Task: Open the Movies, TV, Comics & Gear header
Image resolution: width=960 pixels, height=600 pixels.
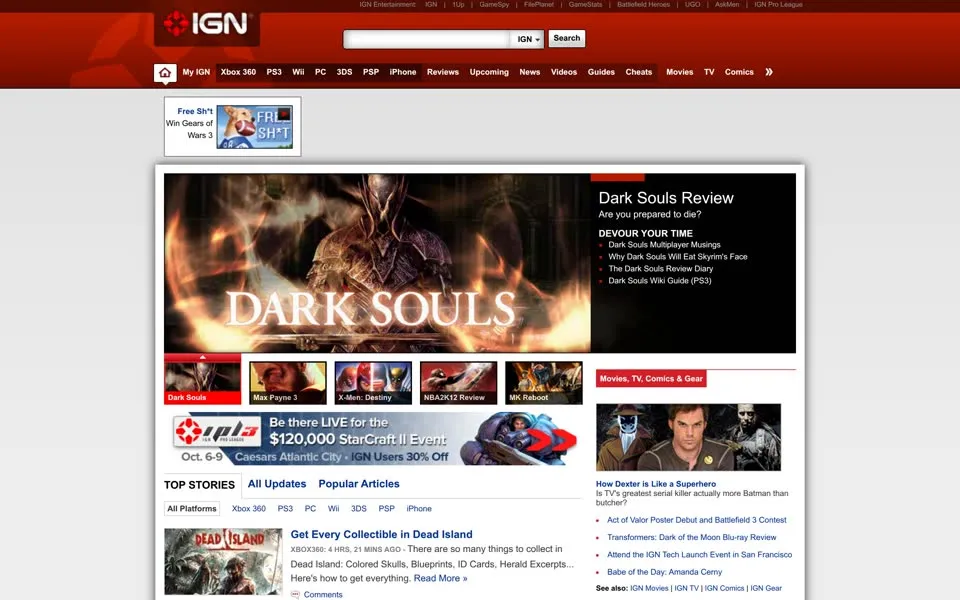Action: [651, 378]
